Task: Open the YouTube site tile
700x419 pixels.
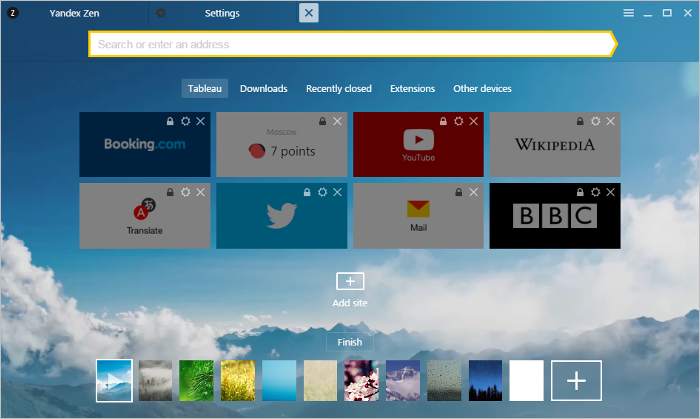Action: click(x=418, y=144)
